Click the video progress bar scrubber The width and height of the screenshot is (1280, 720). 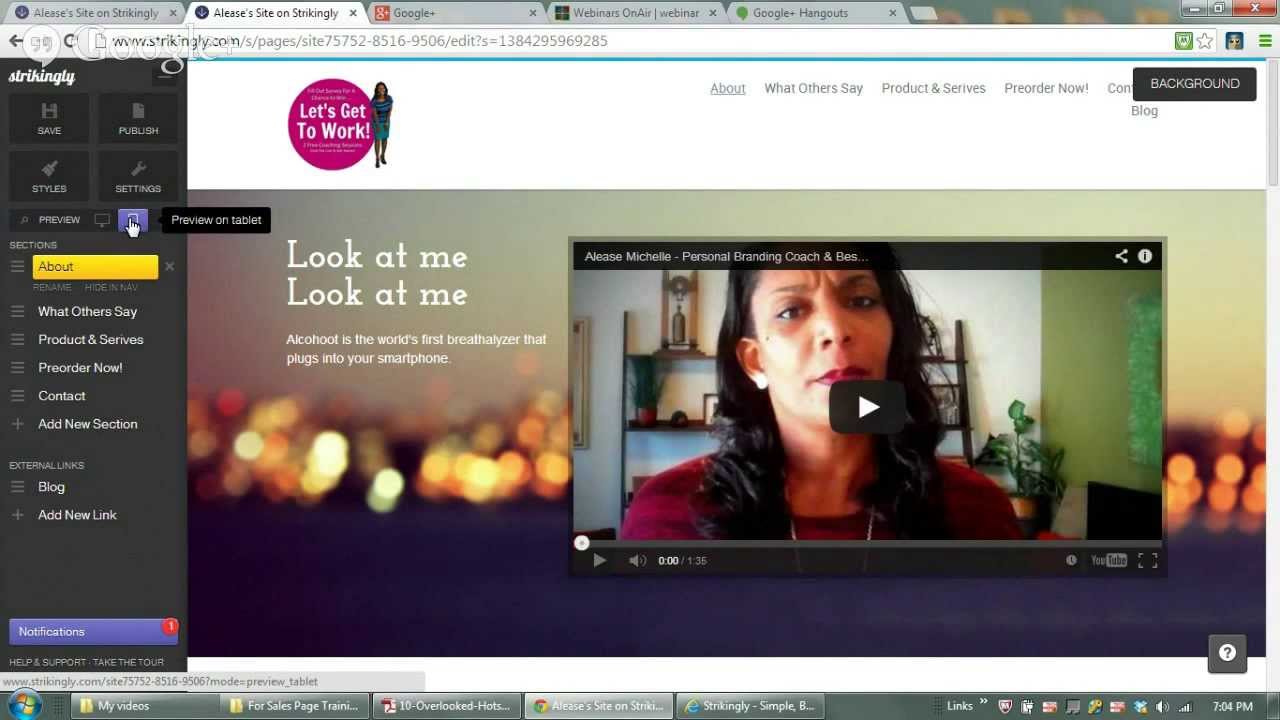(x=582, y=543)
